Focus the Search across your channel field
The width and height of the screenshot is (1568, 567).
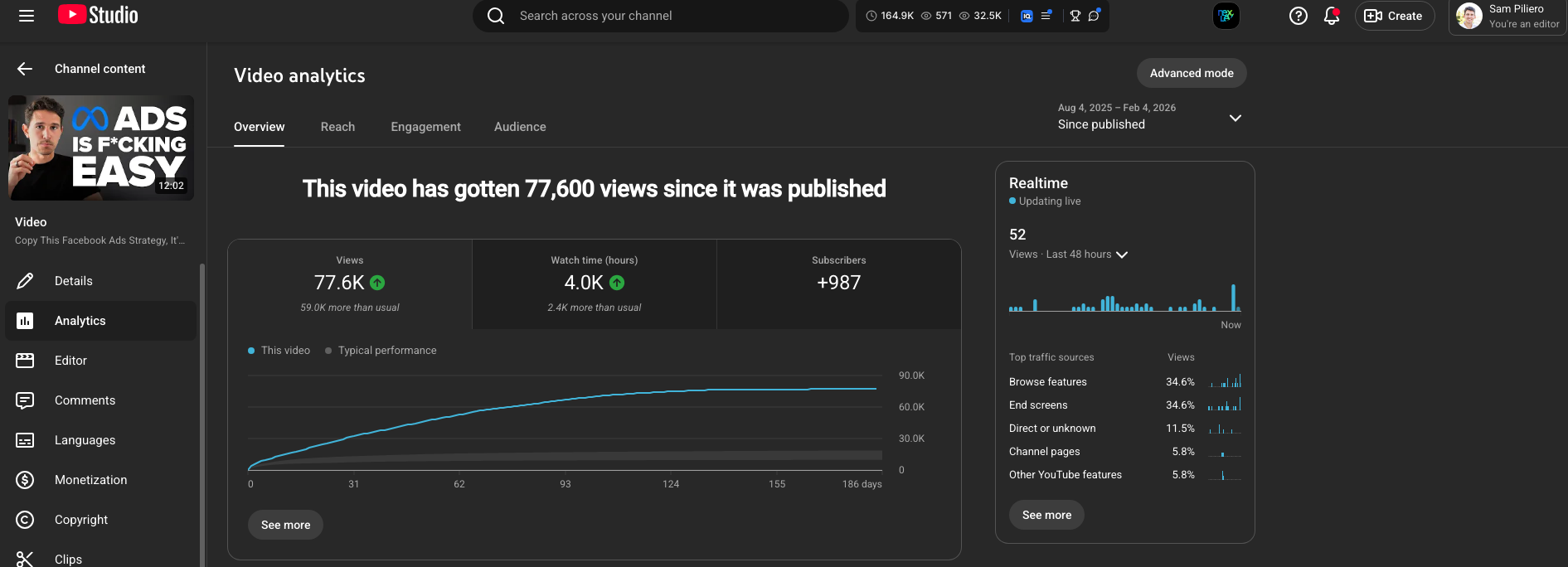(661, 16)
